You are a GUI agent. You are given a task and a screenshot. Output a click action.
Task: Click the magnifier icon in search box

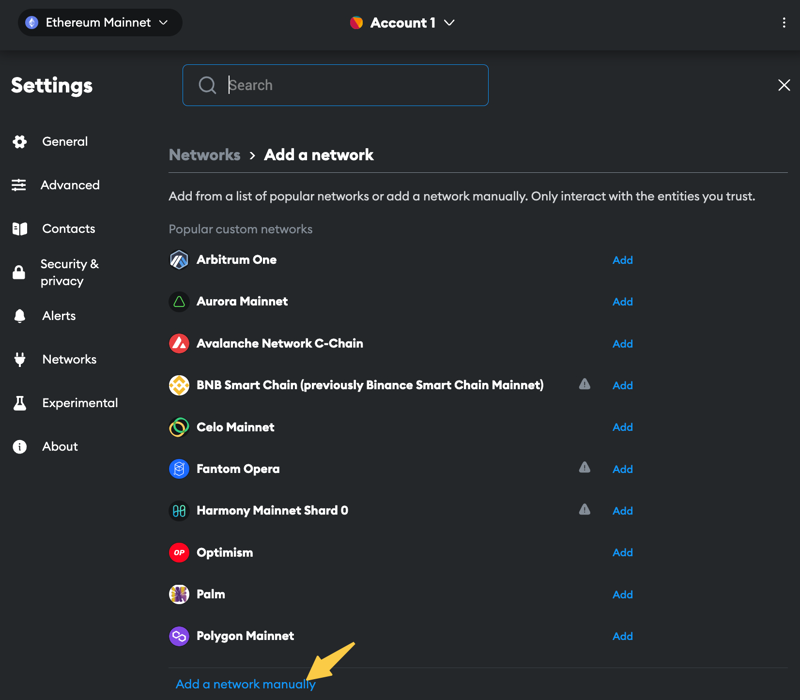(x=207, y=85)
